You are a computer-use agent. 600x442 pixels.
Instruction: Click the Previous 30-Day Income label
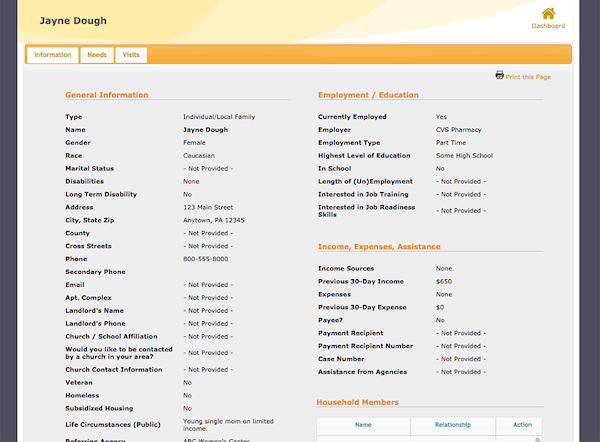coord(361,282)
